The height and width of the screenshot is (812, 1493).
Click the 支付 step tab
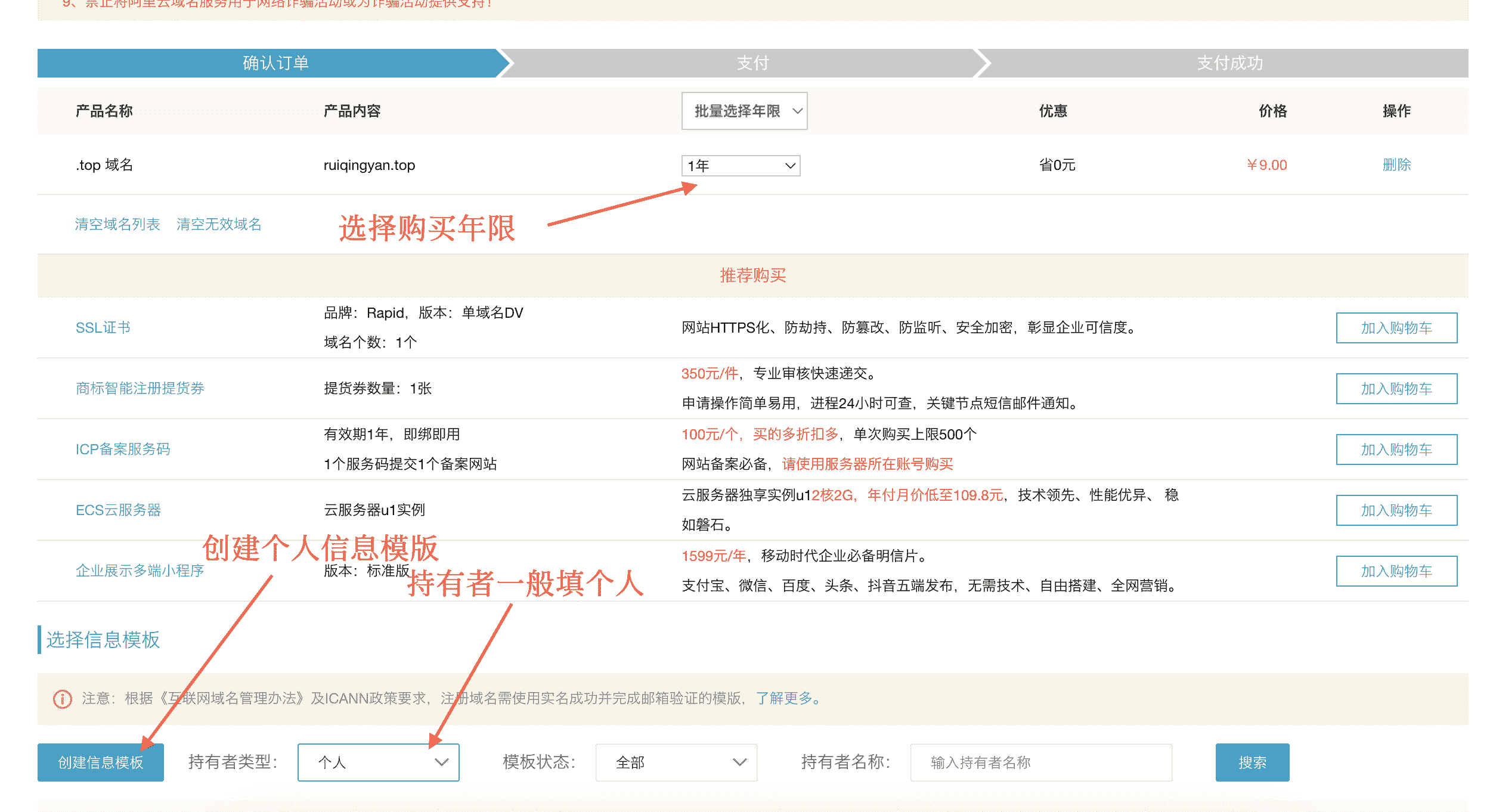tap(752, 63)
